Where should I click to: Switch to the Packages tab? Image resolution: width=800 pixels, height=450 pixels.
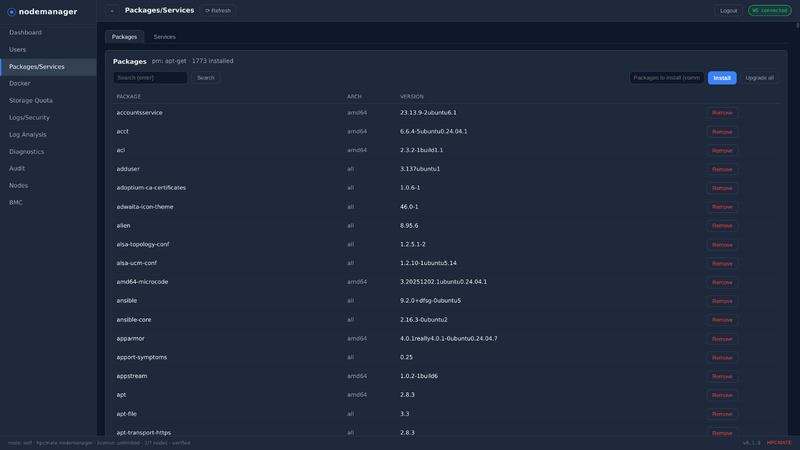[124, 37]
